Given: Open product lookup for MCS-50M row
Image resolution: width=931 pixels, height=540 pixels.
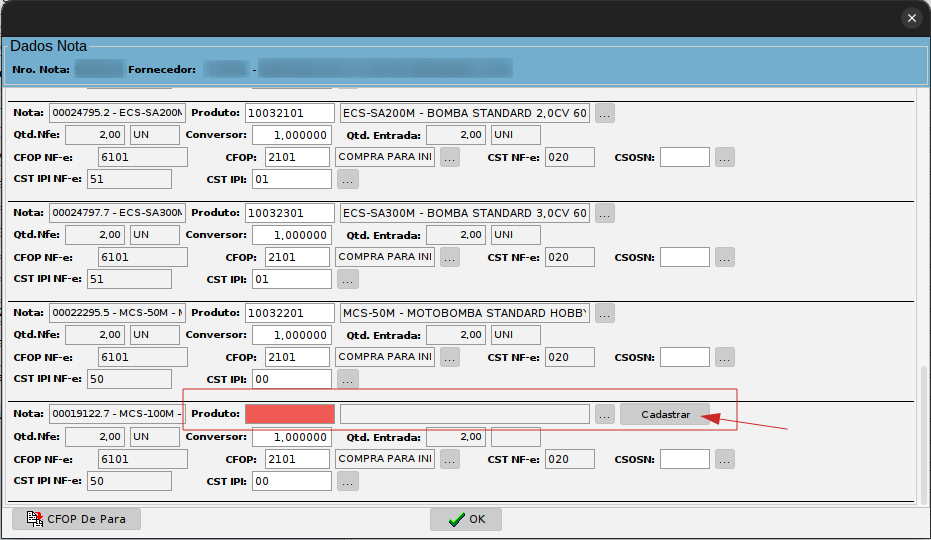Looking at the screenshot, I should [x=605, y=313].
